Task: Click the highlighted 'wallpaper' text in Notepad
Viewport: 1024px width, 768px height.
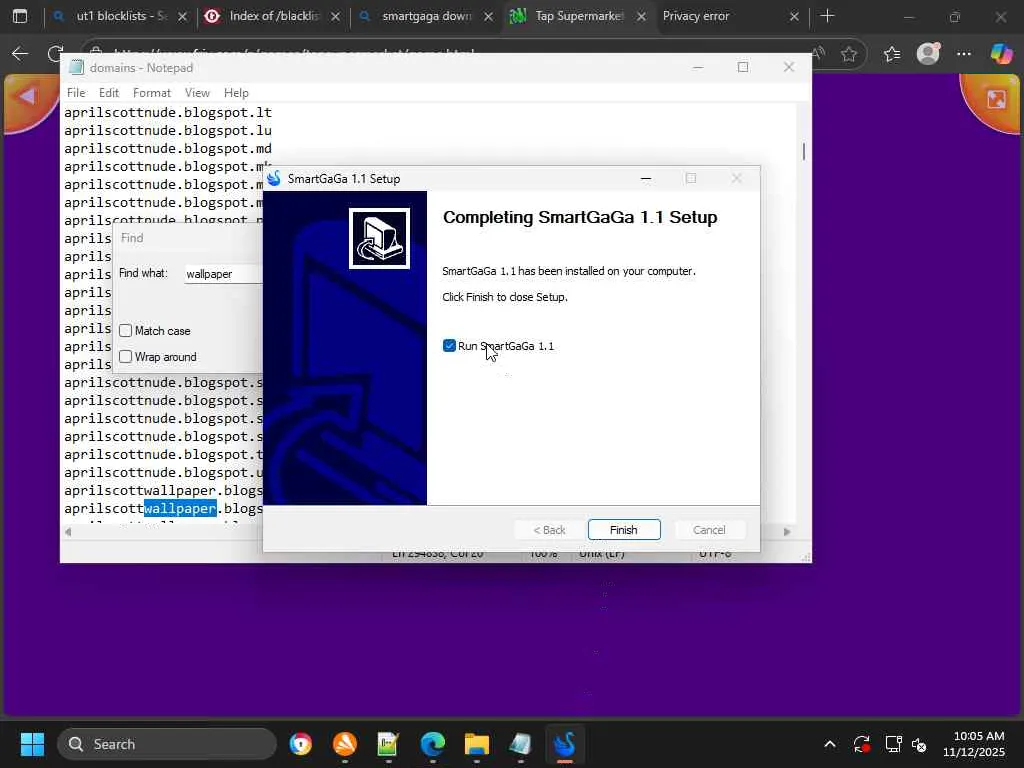Action: (180, 508)
